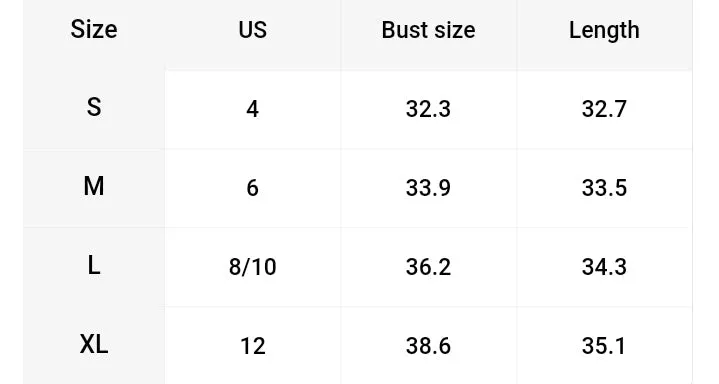
Task: Select length value 35.1
Action: (x=604, y=346)
